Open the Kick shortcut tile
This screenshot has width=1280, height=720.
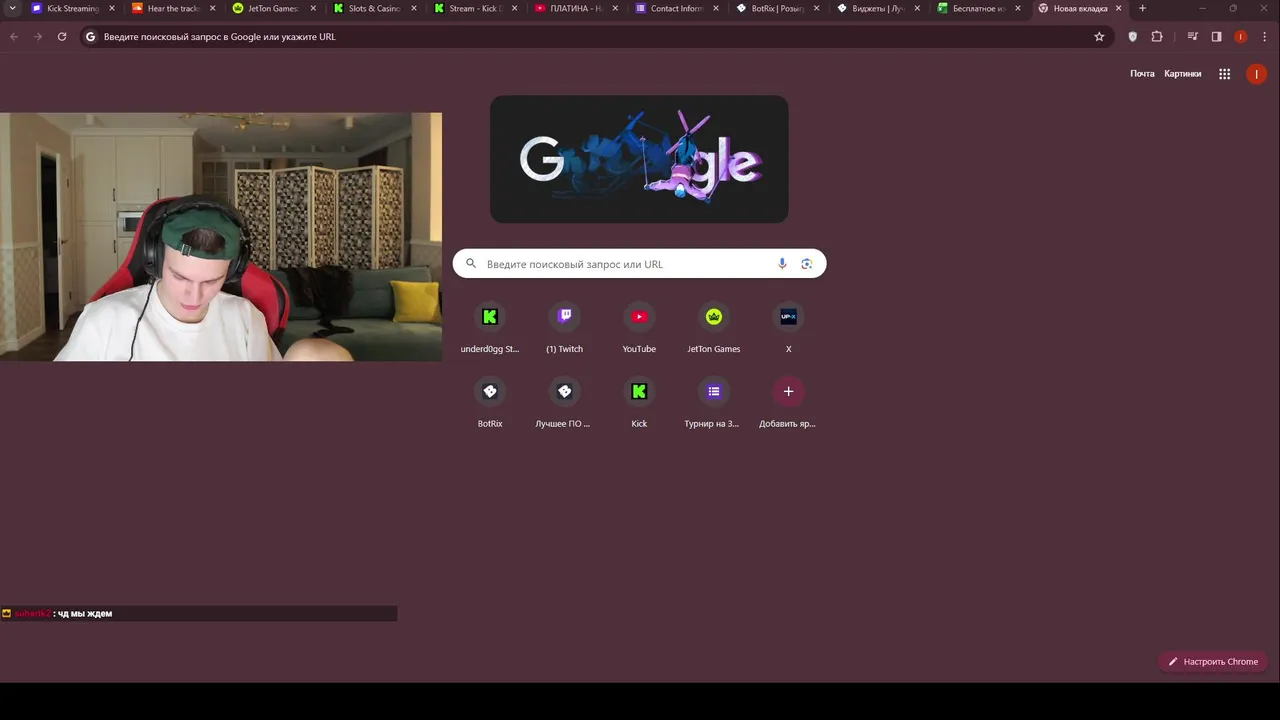[x=639, y=403]
